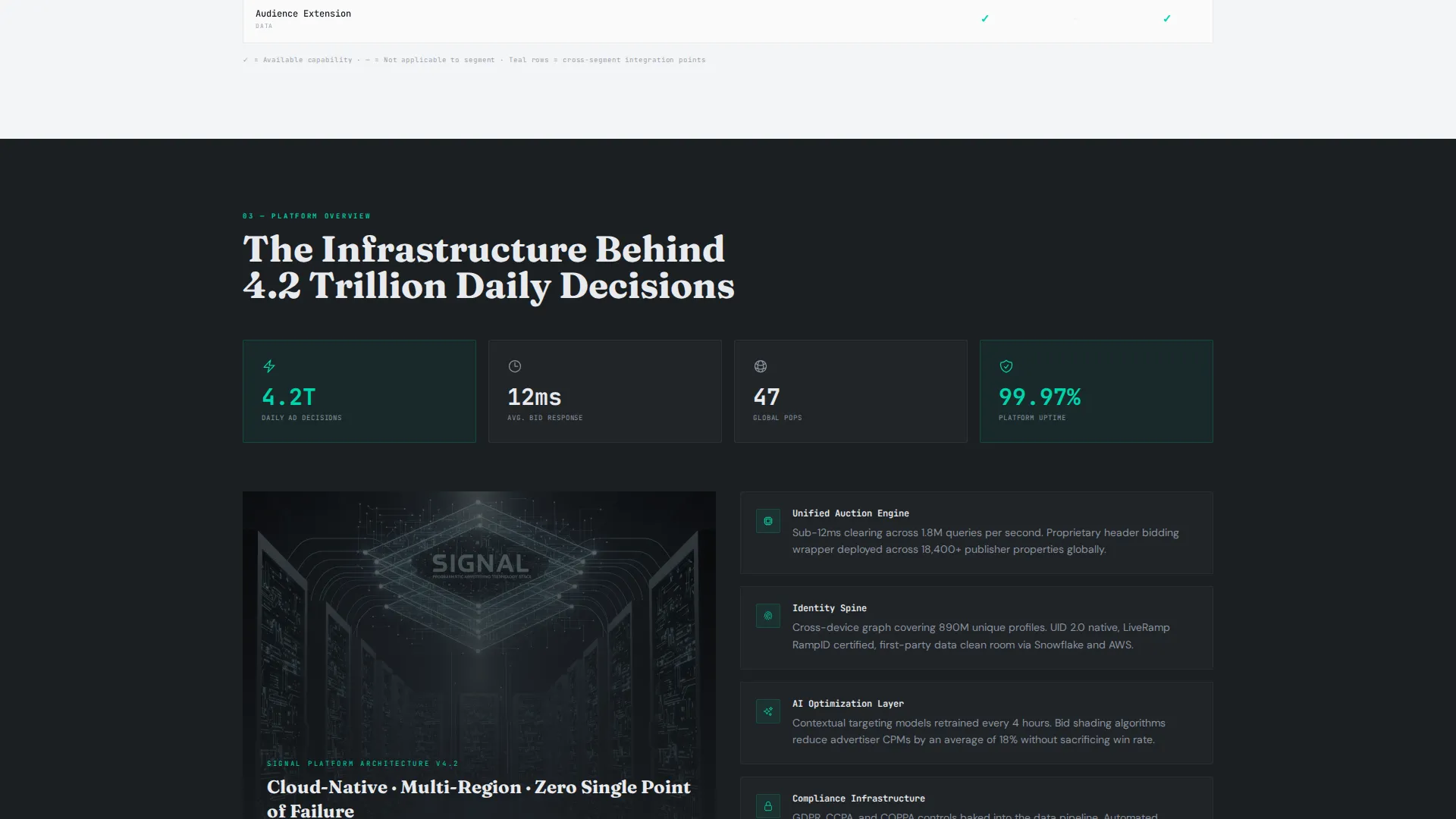Viewport: 1456px width, 819px height.
Task: Click the 'GLOBAL POPS' label
Action: tap(777, 418)
